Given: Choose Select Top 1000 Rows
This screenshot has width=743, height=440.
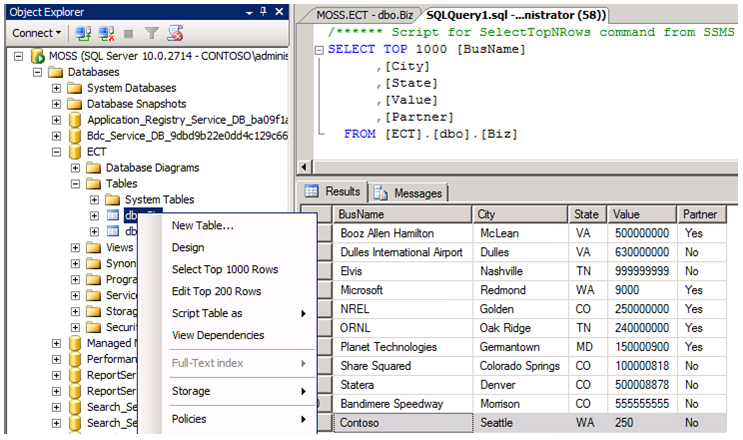Looking at the screenshot, I should (x=225, y=270).
